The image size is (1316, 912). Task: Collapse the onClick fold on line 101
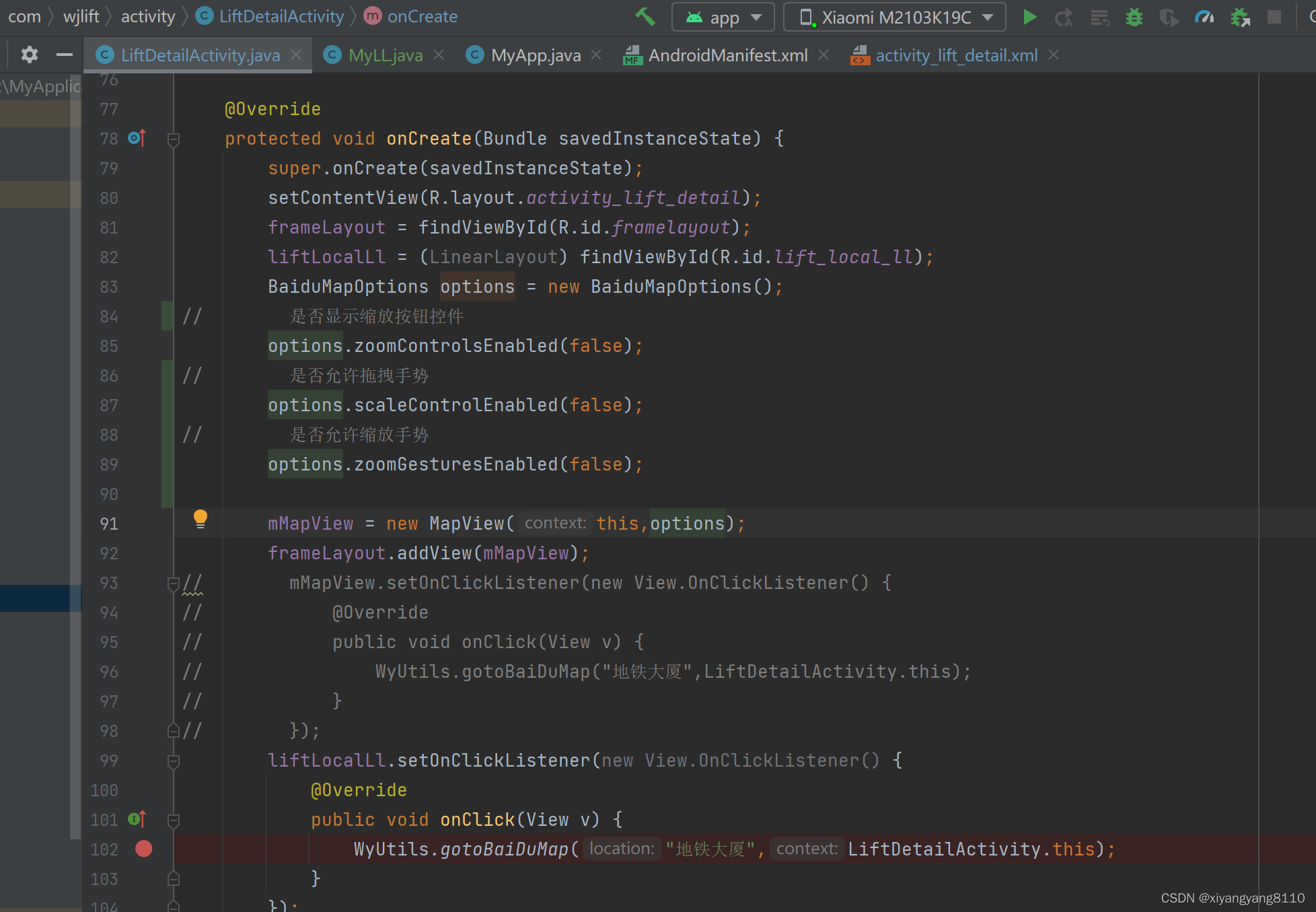coord(173,820)
